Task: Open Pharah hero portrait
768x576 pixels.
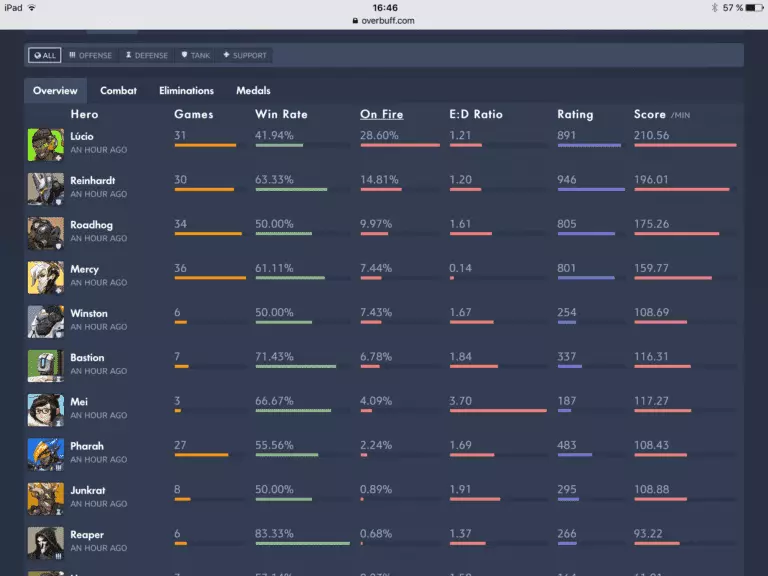Action: click(46, 455)
